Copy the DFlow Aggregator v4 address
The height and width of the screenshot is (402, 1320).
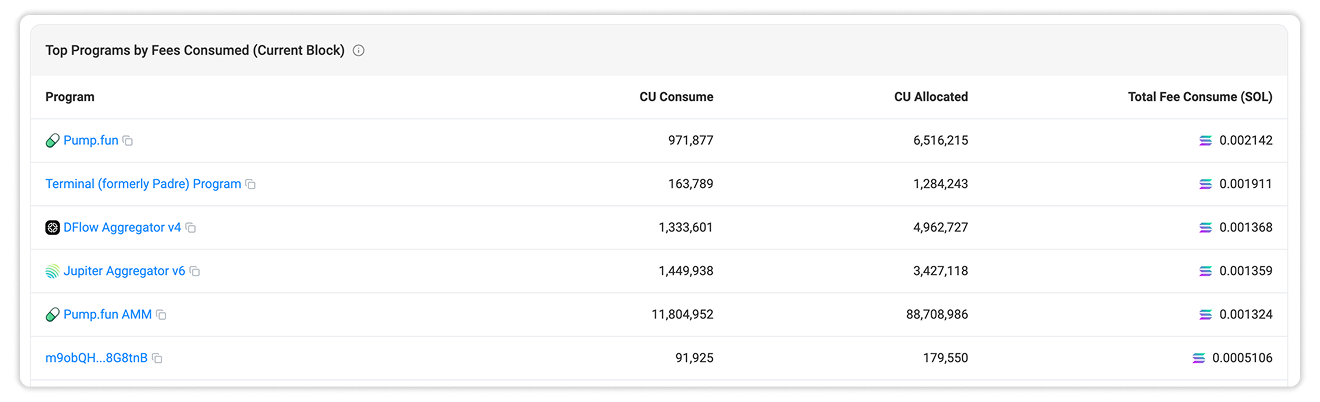tap(191, 228)
